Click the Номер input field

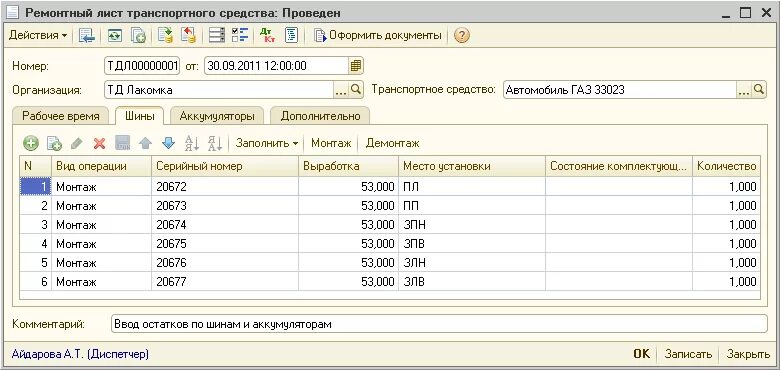(142, 65)
